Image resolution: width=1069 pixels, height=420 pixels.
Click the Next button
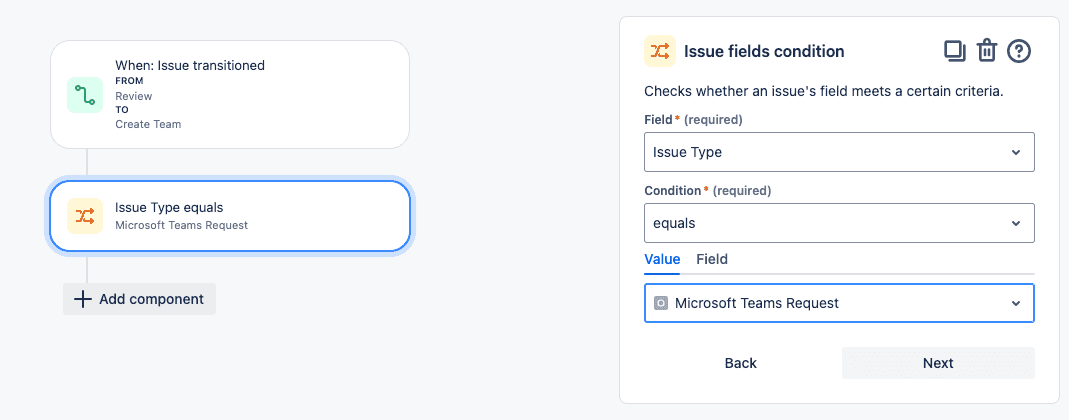click(x=938, y=363)
